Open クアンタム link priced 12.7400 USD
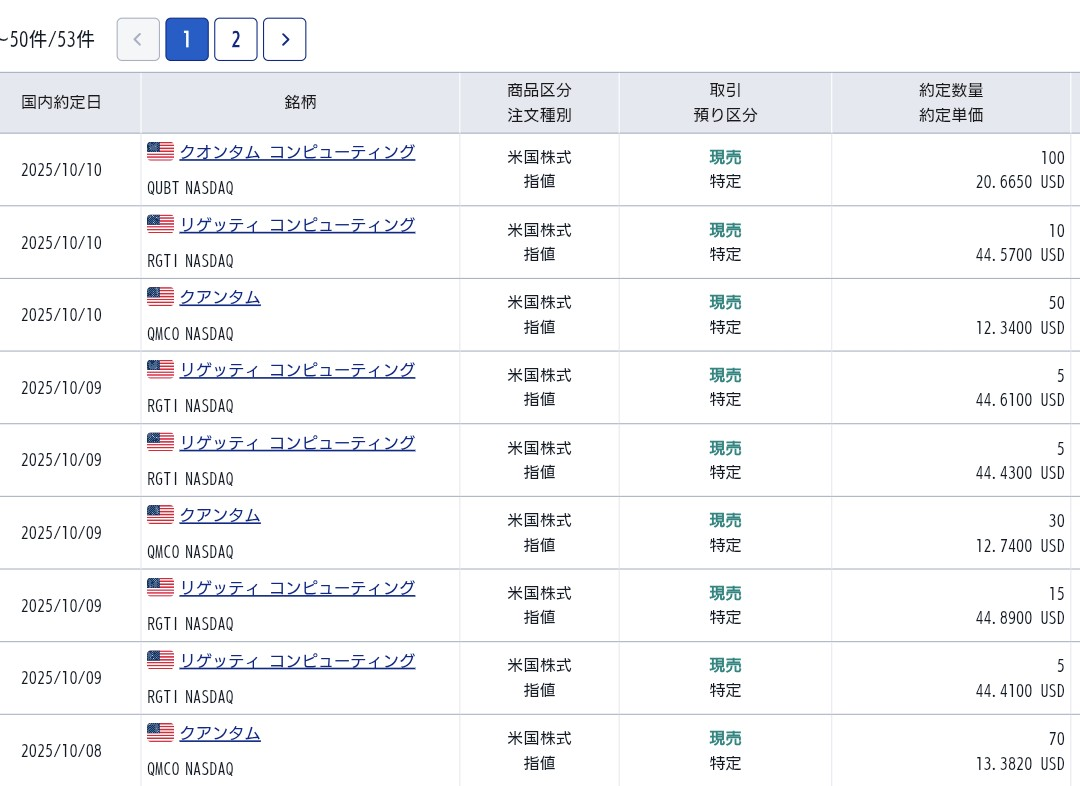Viewport: 1080px width, 786px height. click(x=220, y=515)
